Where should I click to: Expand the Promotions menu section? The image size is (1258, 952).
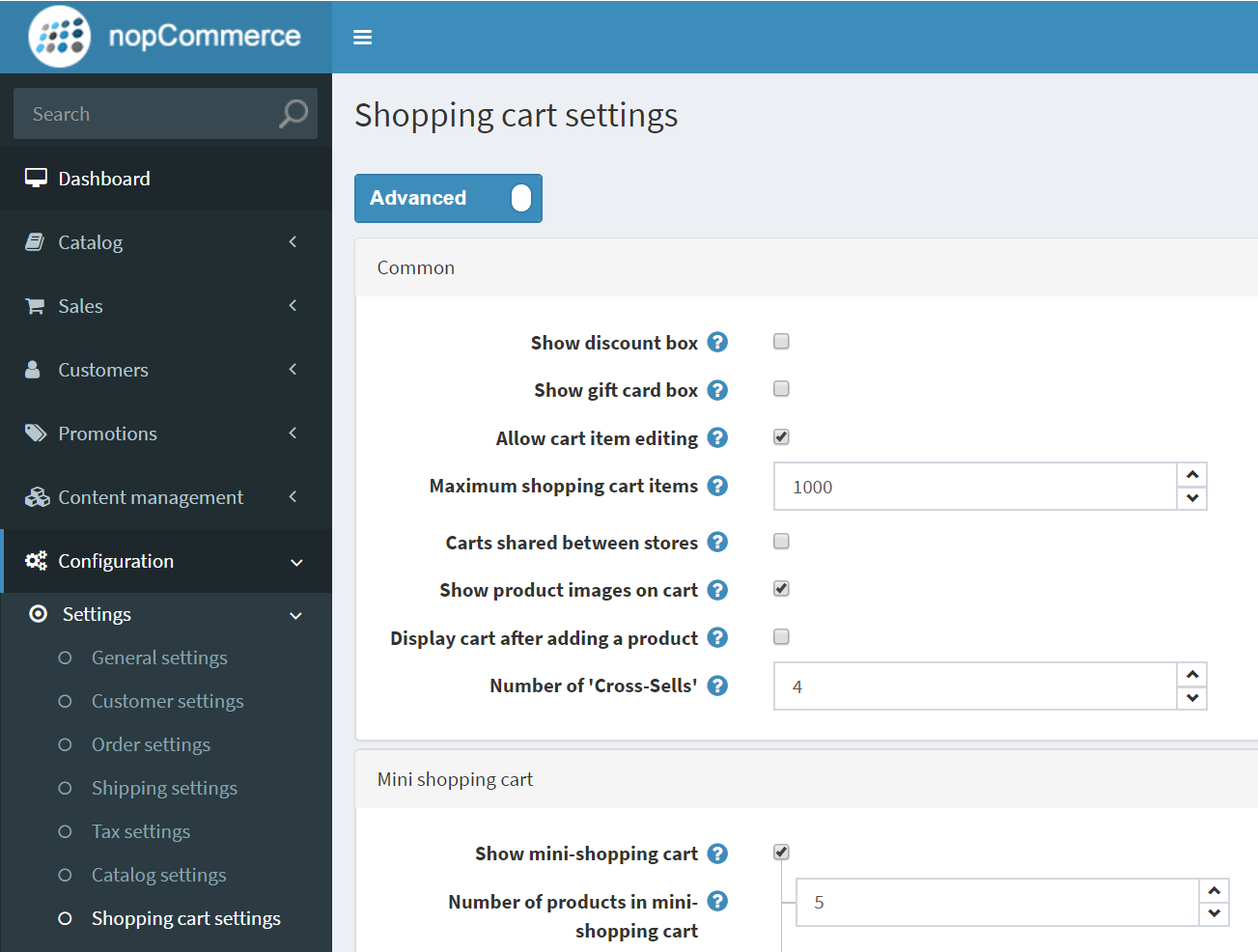[x=165, y=434]
